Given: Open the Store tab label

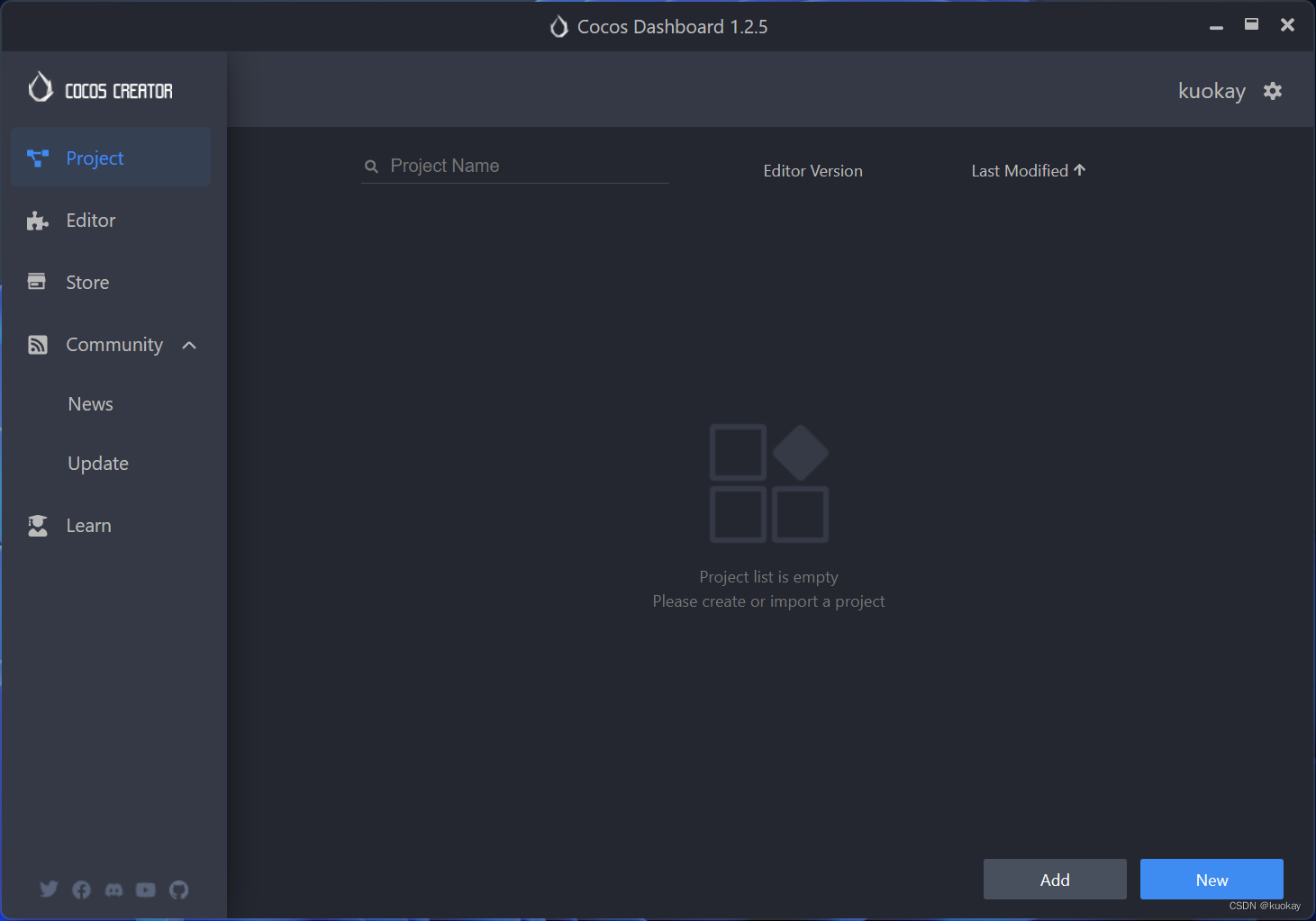Looking at the screenshot, I should 87,283.
